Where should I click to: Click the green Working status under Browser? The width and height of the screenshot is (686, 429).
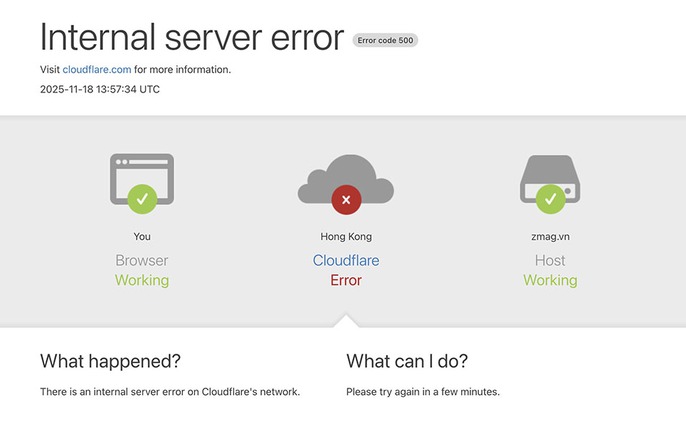(x=142, y=280)
